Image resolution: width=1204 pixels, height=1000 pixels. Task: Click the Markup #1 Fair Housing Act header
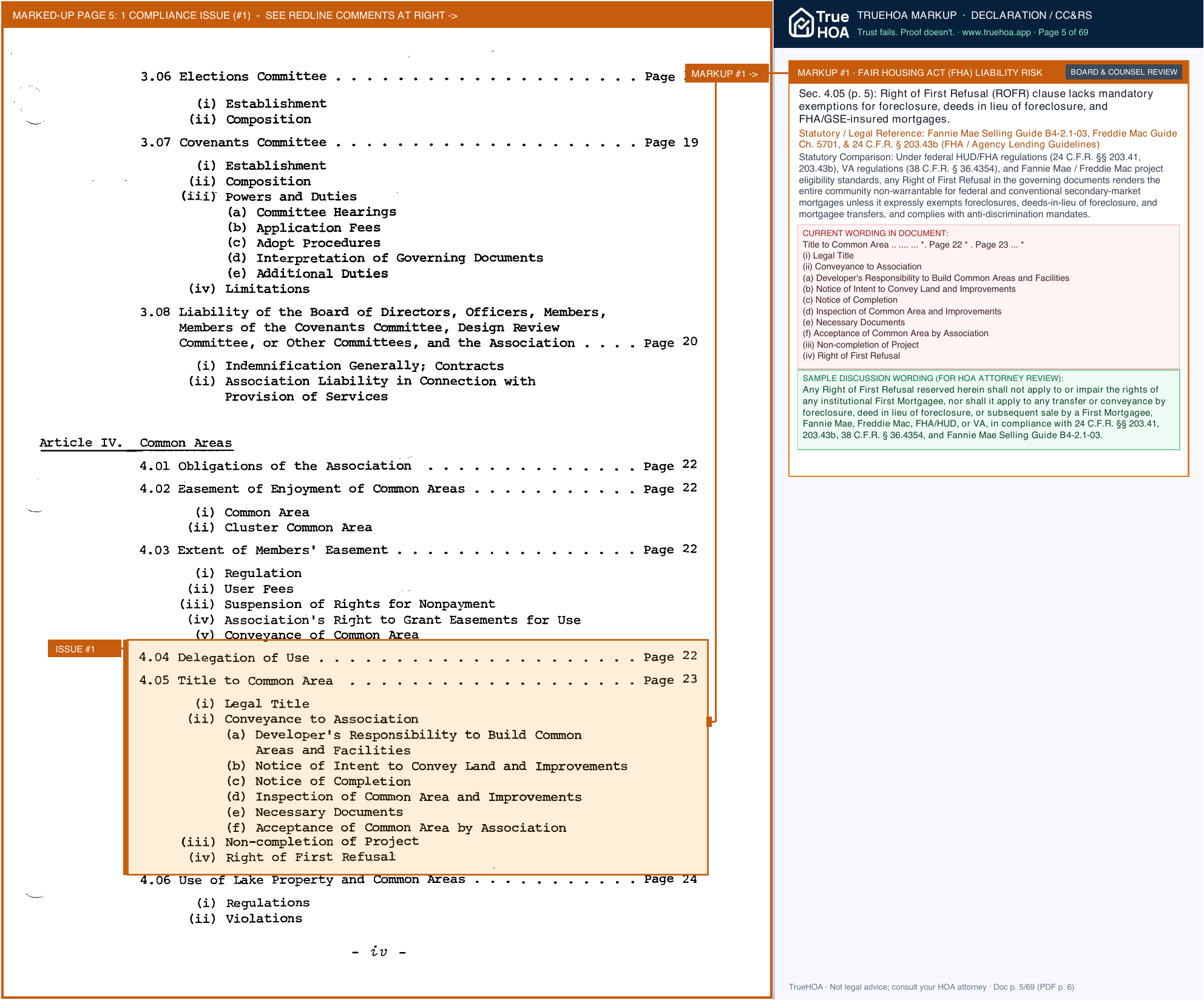(919, 73)
